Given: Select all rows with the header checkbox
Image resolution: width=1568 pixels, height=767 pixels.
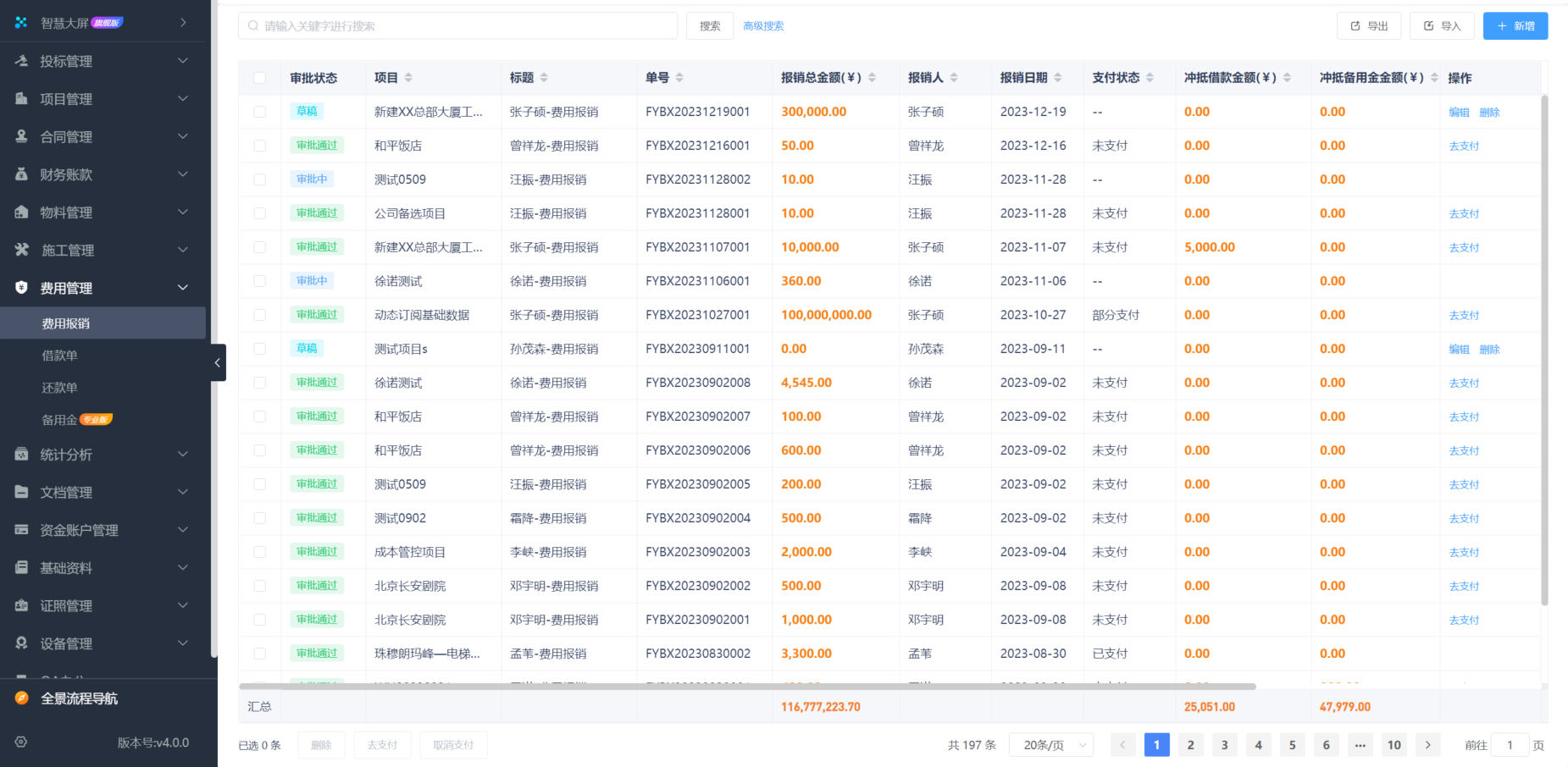Looking at the screenshot, I should pyautogui.click(x=260, y=77).
